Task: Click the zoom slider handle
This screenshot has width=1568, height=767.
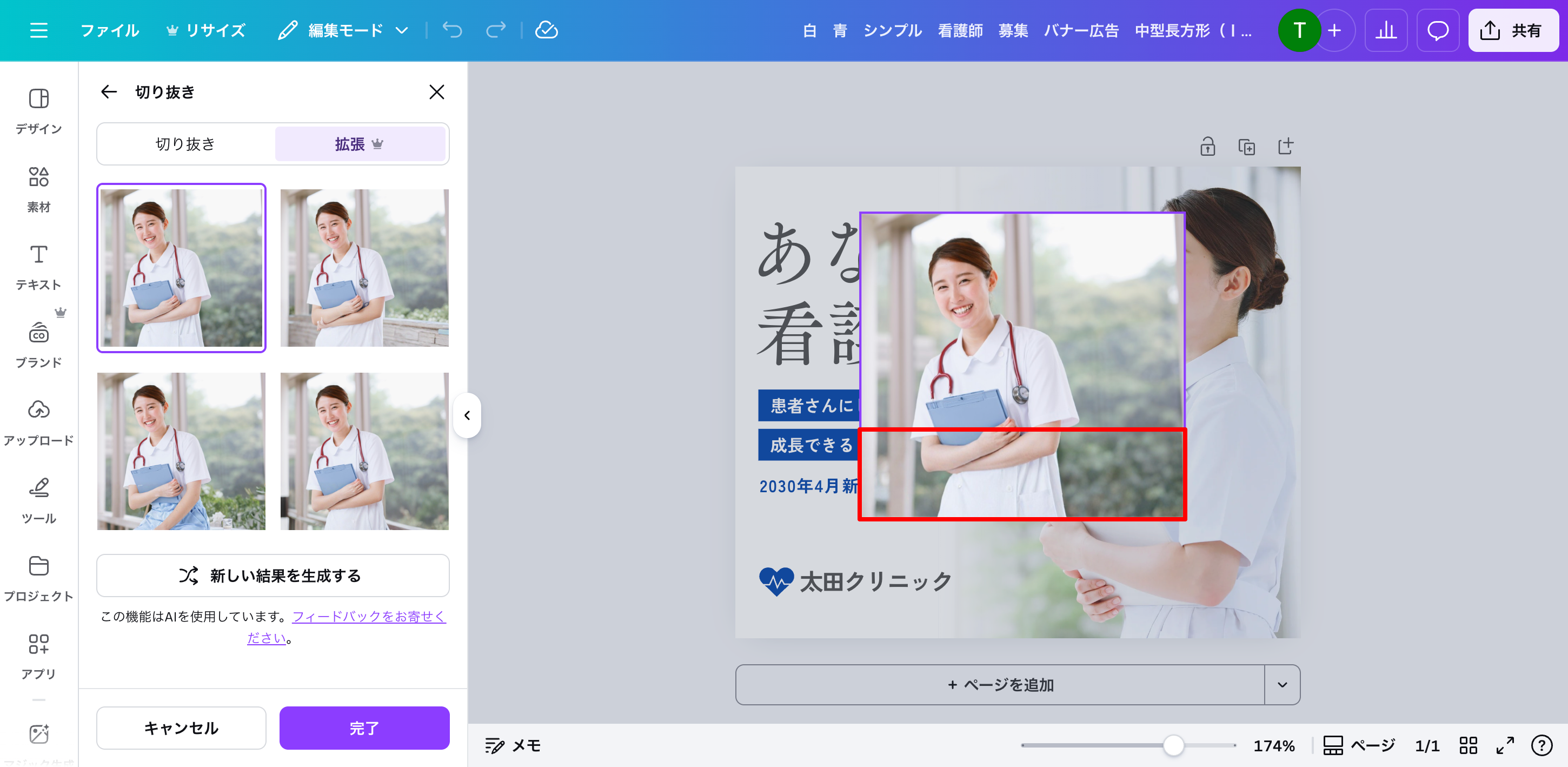Action: (1173, 745)
